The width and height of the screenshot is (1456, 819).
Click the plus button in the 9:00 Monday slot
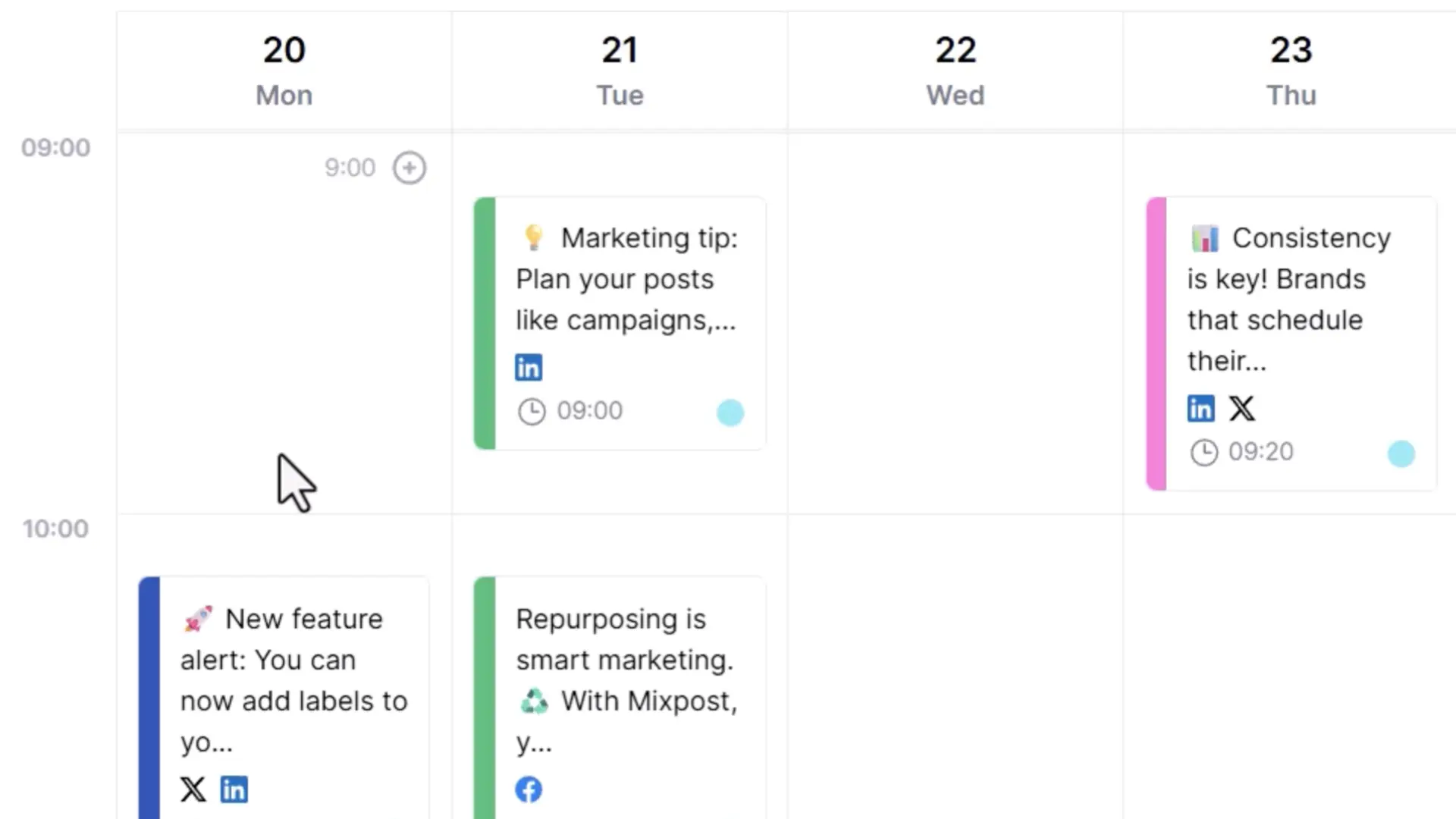[409, 168]
